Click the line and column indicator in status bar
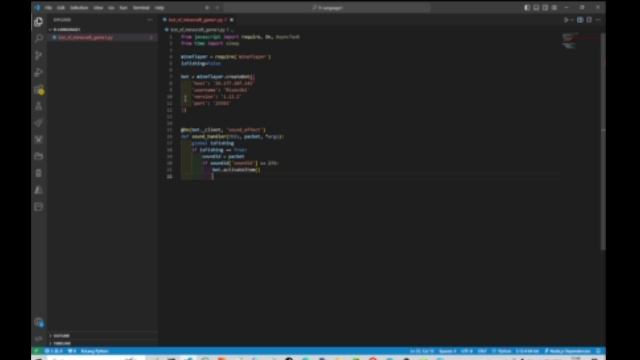Screen dimensions: 640x360 click(422, 351)
